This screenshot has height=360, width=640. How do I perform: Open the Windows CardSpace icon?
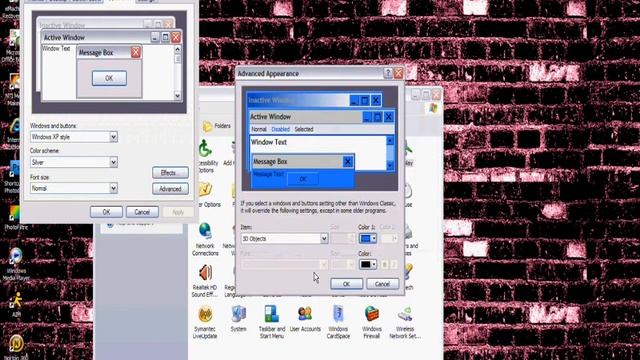(x=338, y=322)
